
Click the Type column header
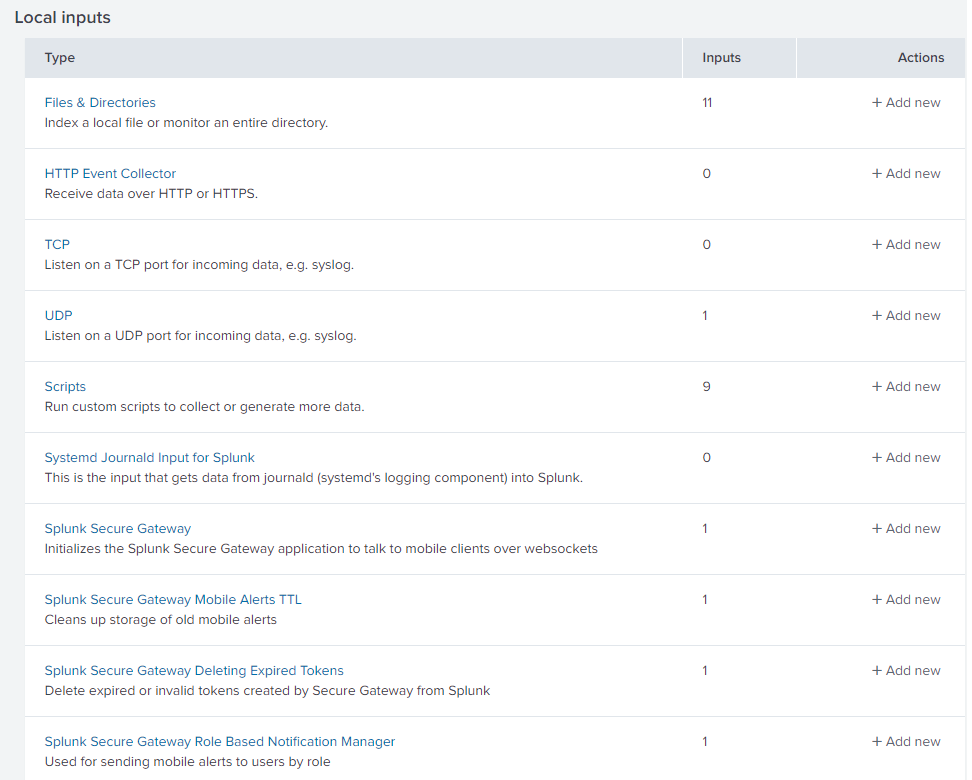[x=59, y=57]
